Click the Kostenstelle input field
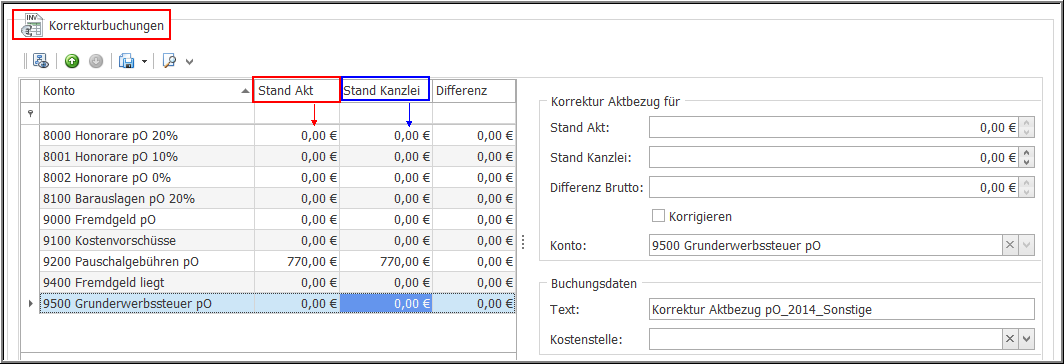 (x=826, y=338)
